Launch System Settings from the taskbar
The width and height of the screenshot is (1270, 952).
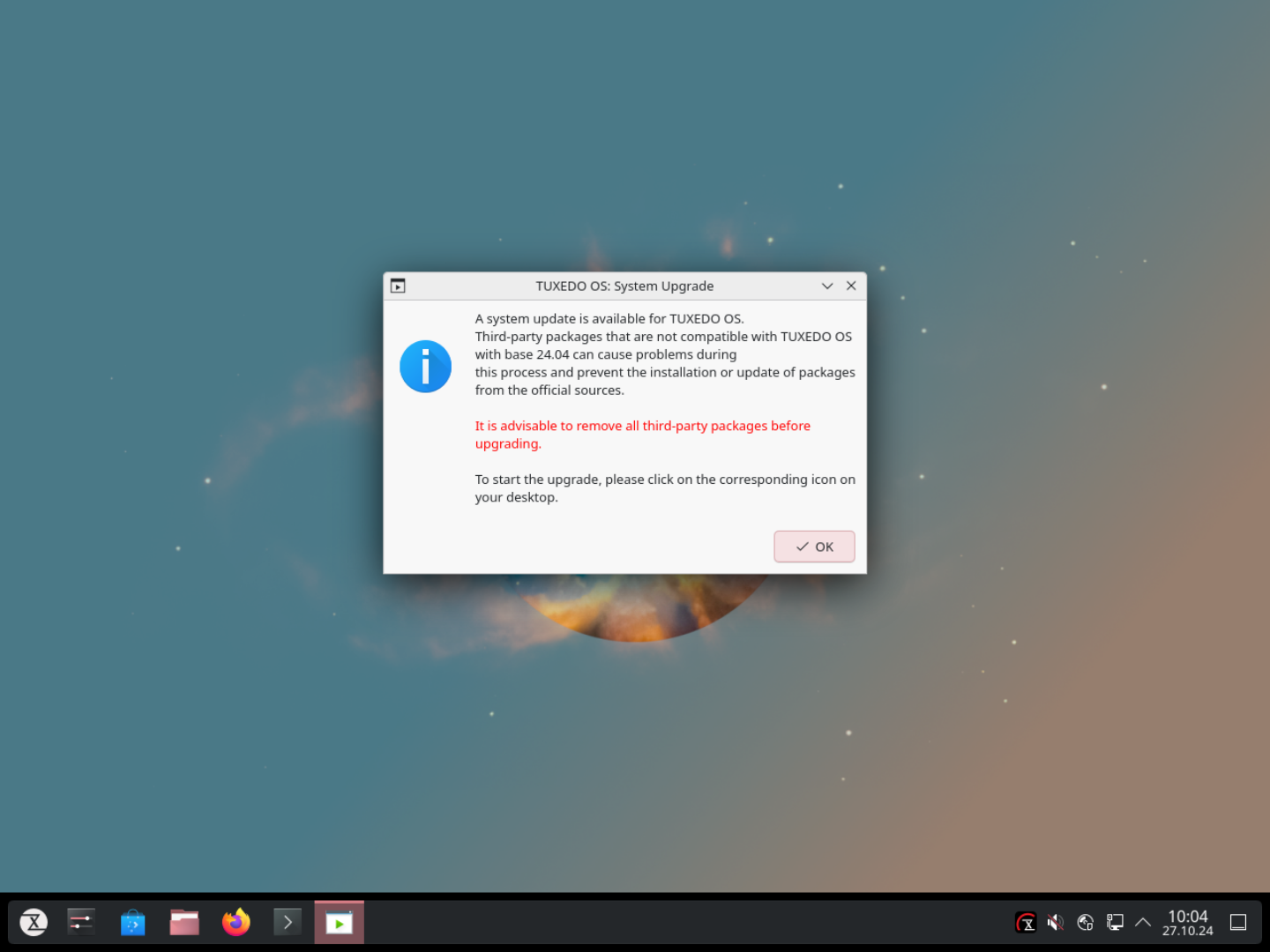81,922
